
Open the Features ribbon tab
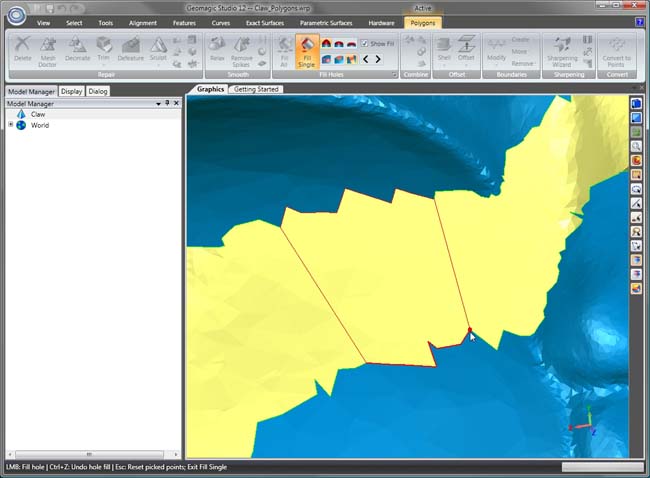[x=184, y=23]
